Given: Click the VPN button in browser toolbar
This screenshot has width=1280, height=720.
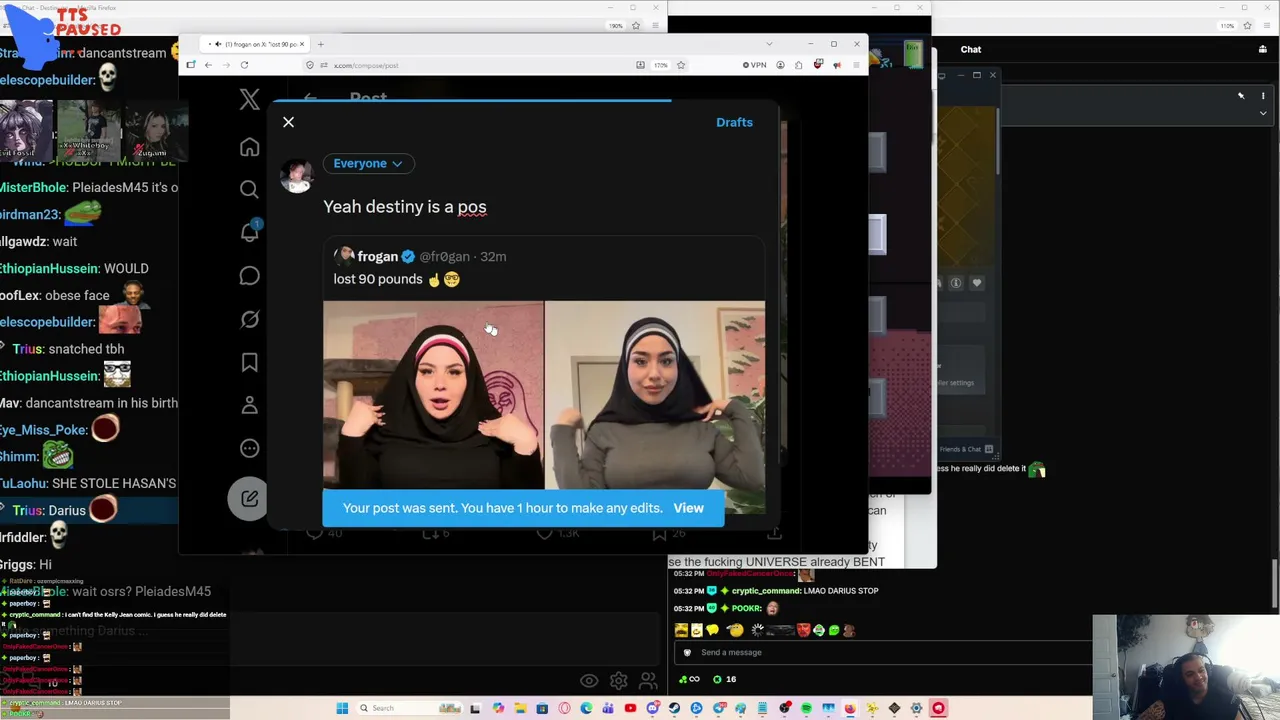Looking at the screenshot, I should (755, 65).
